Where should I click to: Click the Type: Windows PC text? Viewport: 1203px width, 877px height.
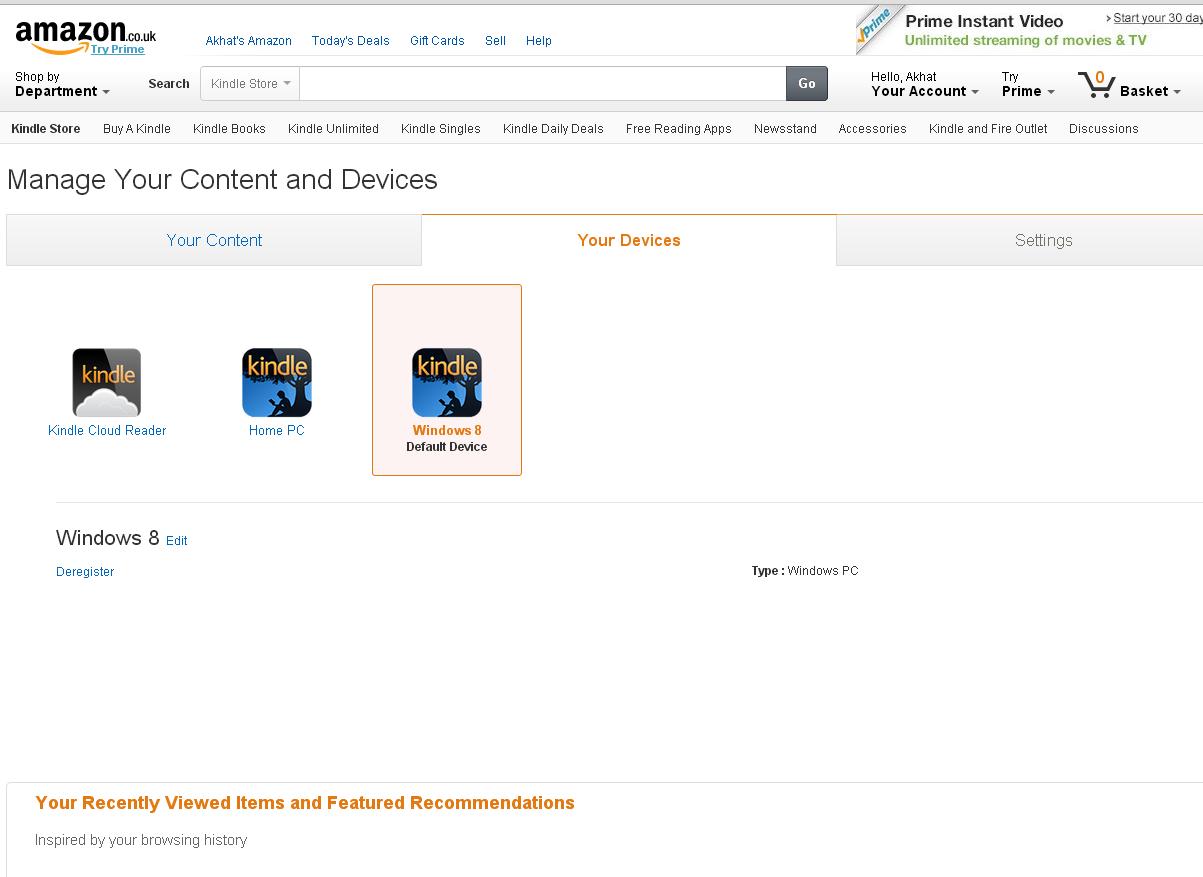pyautogui.click(x=805, y=571)
